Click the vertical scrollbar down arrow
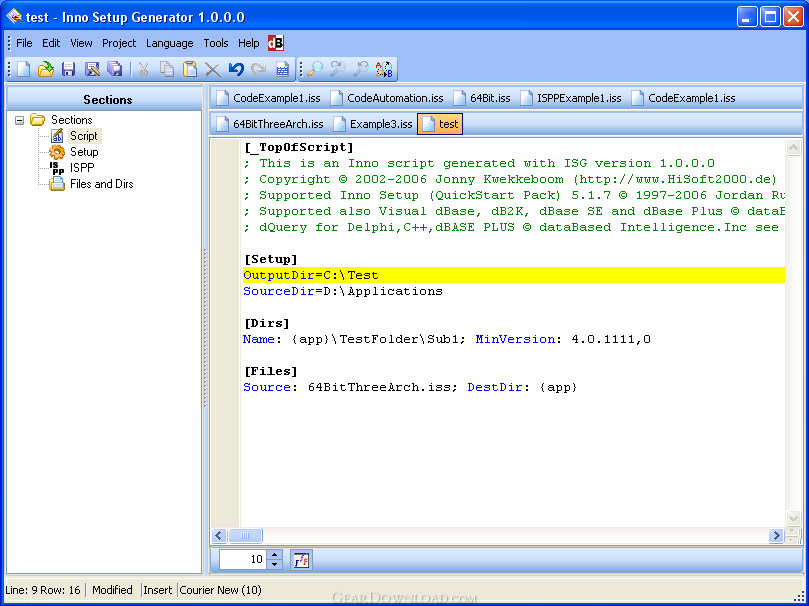Viewport: 809px width, 606px height. point(793,518)
